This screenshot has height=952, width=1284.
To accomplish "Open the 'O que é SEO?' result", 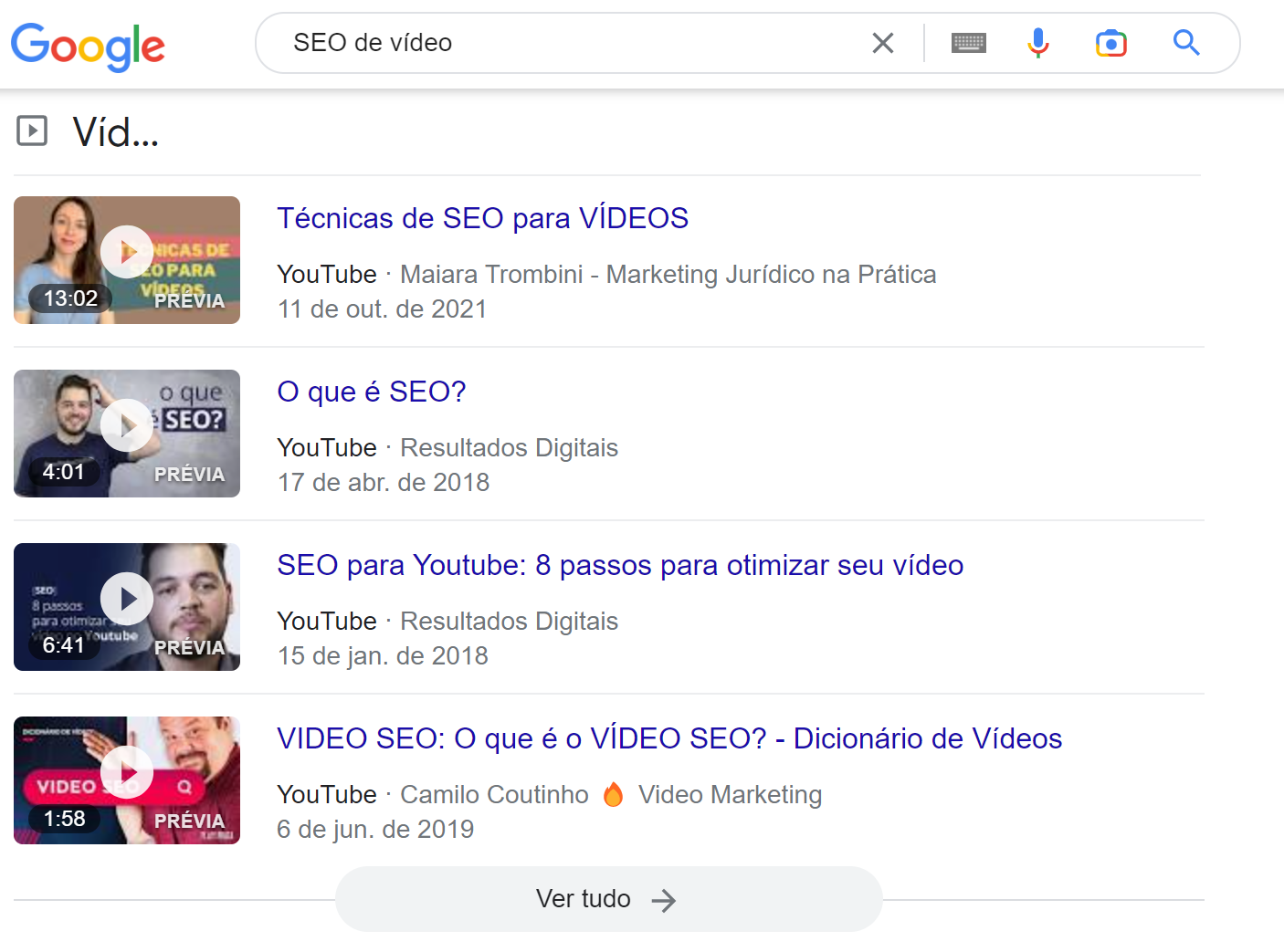I will tap(371, 392).
